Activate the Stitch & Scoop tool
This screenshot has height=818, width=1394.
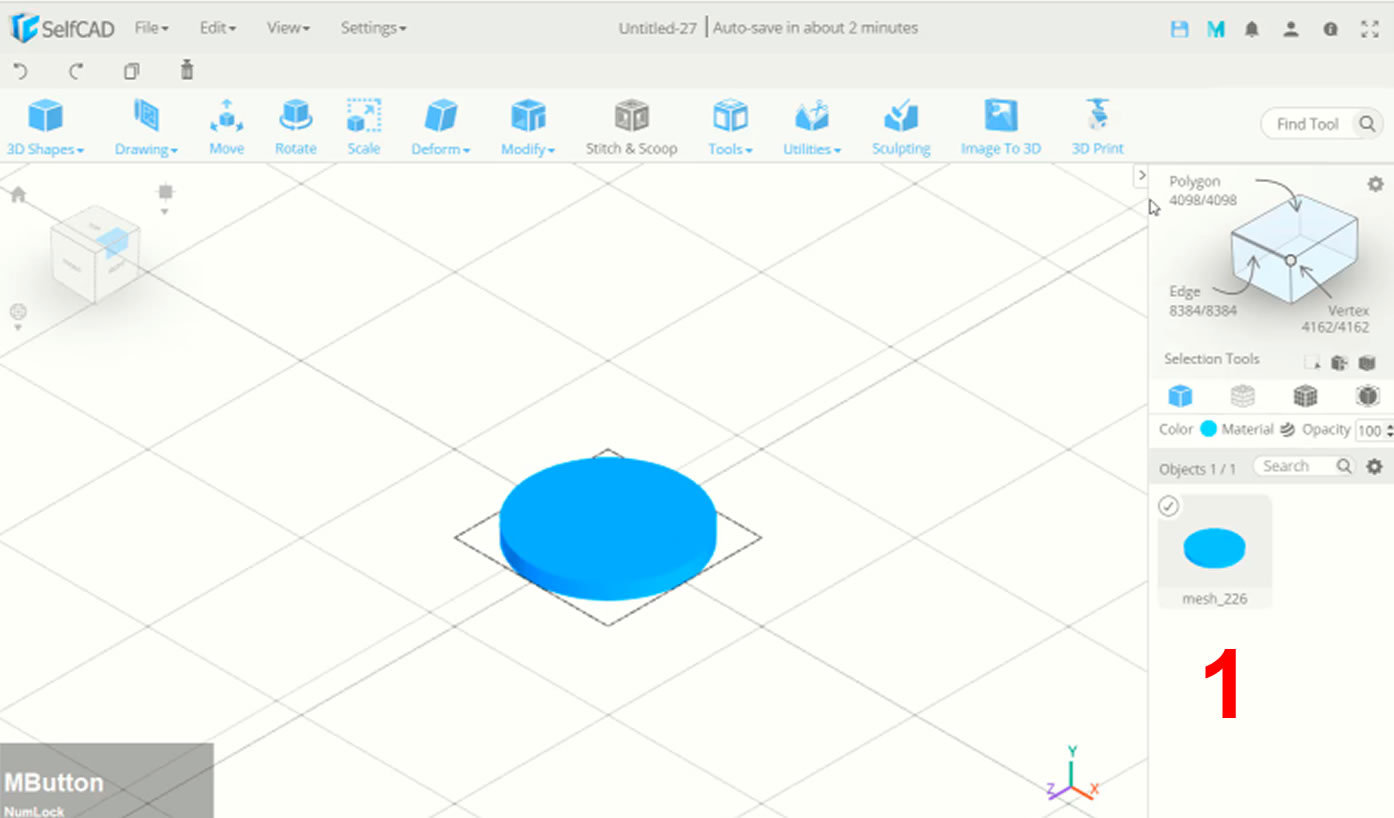tap(631, 127)
